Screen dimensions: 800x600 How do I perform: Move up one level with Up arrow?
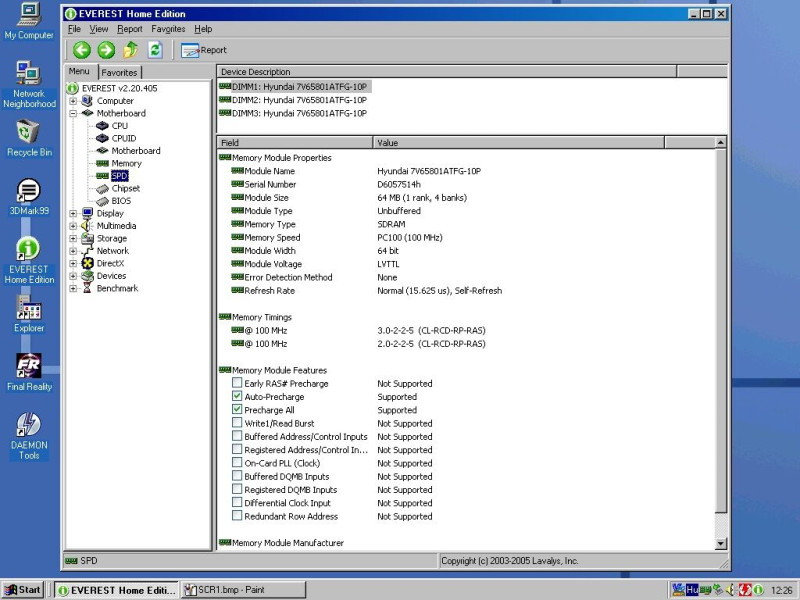coord(131,50)
